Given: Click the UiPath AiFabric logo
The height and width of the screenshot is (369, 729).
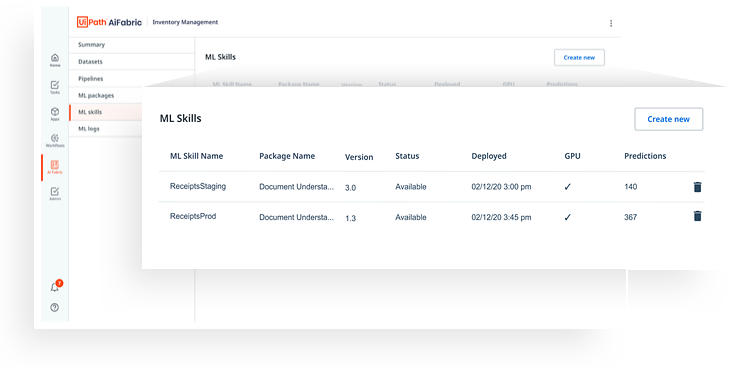Looking at the screenshot, I should click(x=109, y=22).
